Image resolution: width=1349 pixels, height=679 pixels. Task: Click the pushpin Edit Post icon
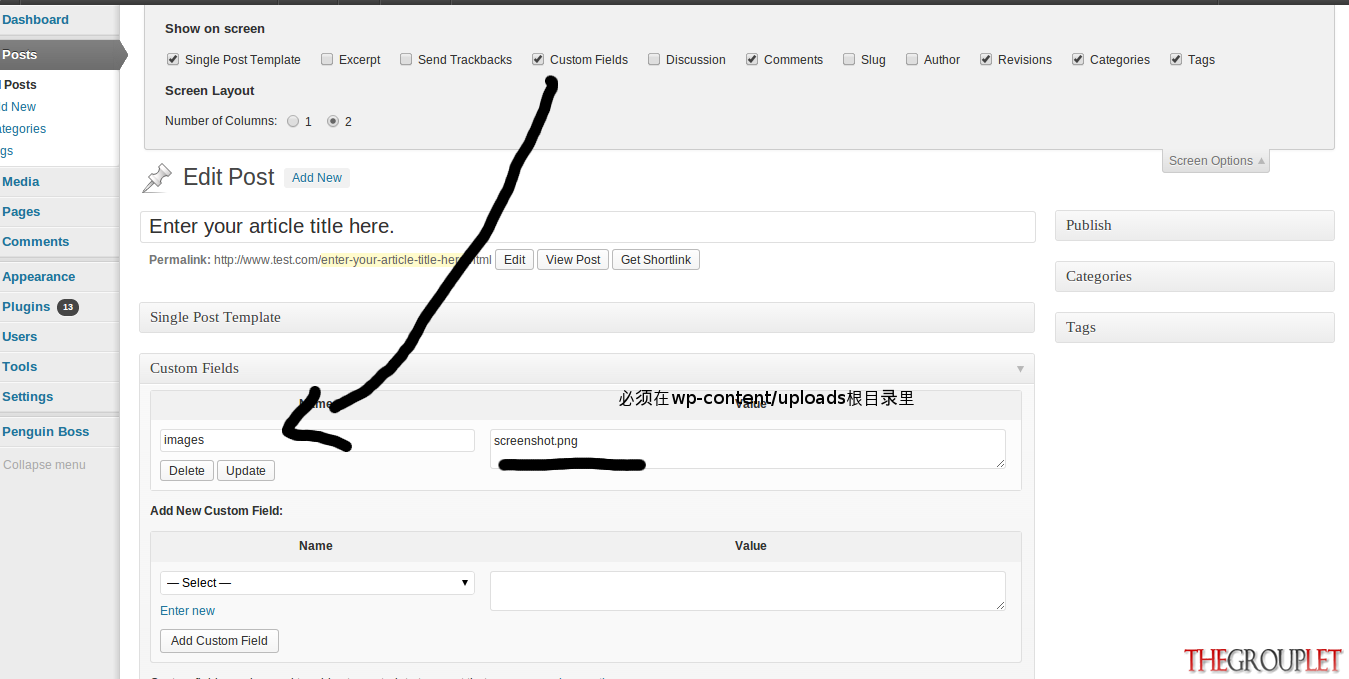coord(157,178)
